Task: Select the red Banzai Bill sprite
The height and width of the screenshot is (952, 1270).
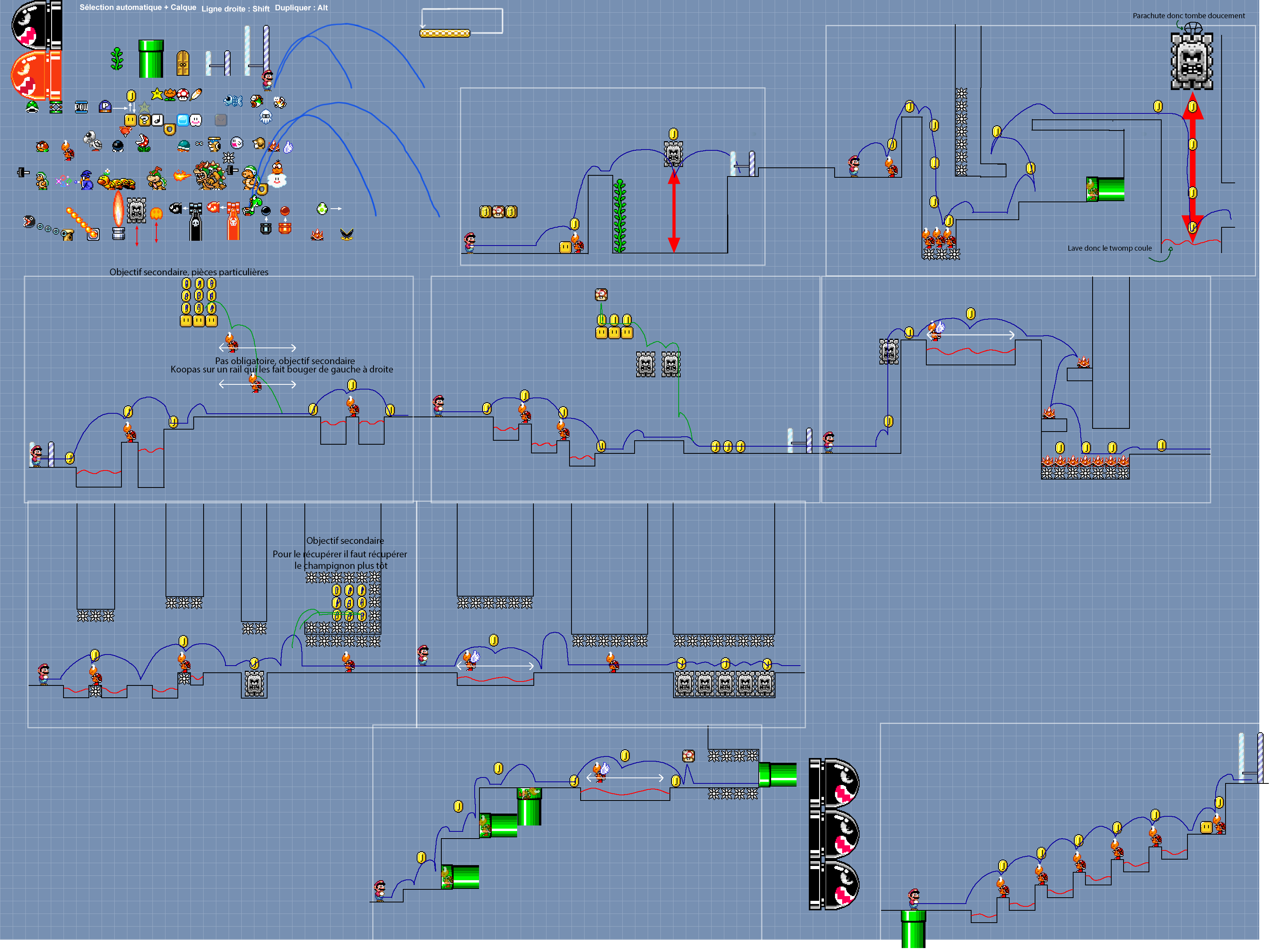Action: [36, 75]
